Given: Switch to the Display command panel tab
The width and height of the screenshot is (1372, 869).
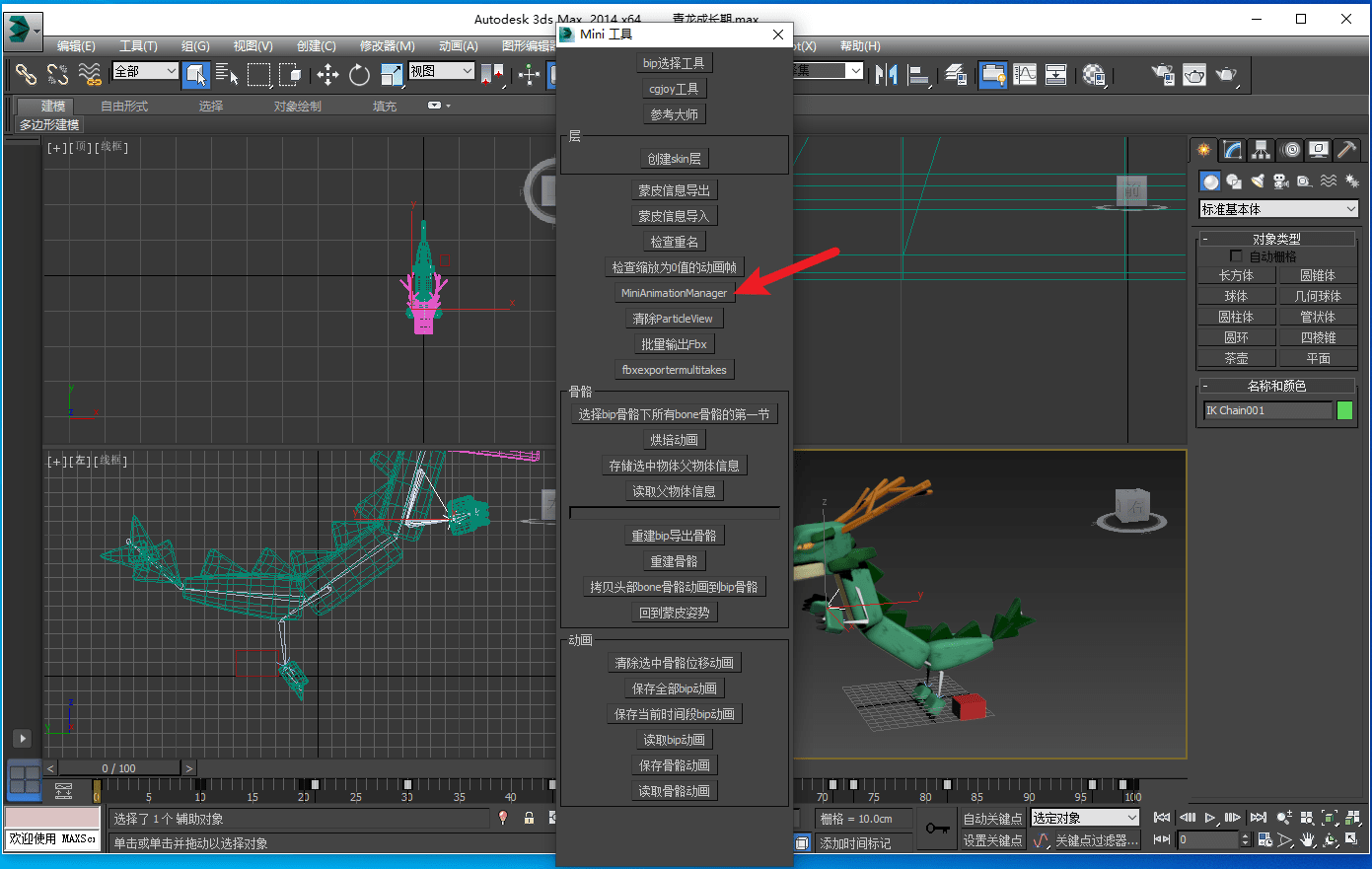Looking at the screenshot, I should click(1319, 150).
